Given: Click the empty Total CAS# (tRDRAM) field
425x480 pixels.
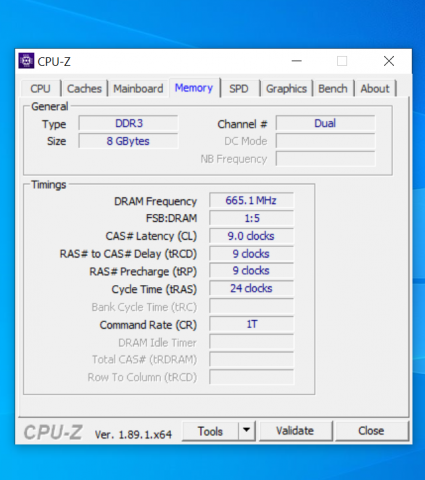Looking at the screenshot, I should (x=251, y=359).
